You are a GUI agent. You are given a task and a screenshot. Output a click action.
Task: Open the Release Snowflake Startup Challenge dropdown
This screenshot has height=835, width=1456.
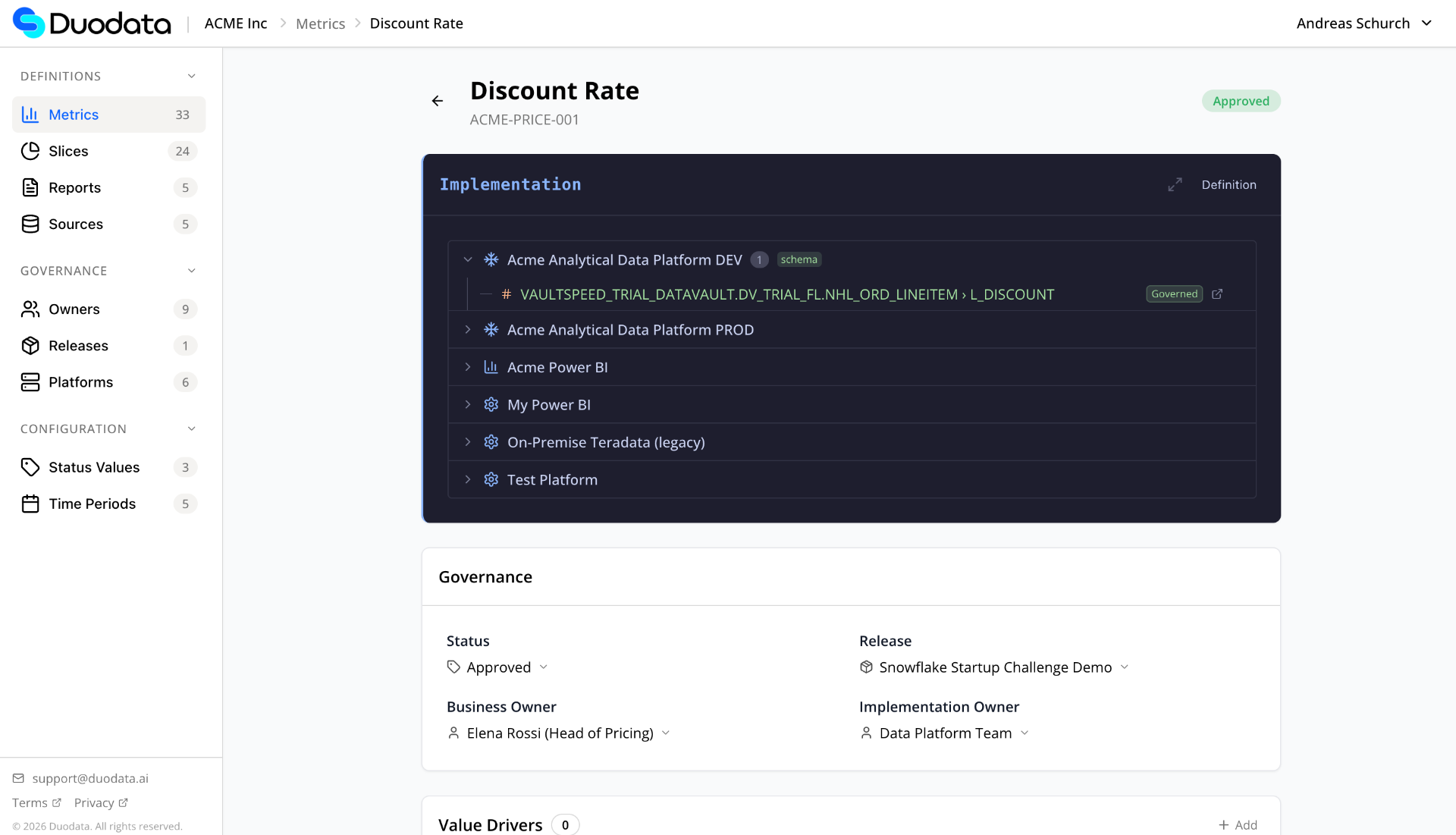(x=994, y=667)
